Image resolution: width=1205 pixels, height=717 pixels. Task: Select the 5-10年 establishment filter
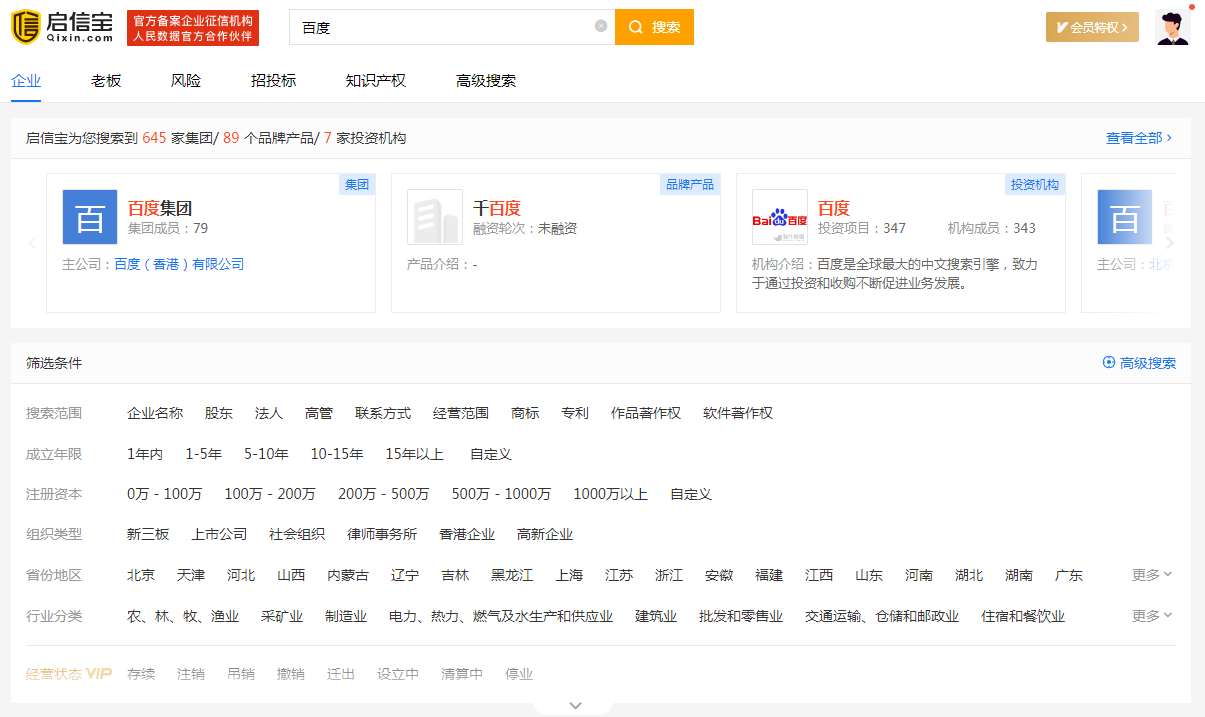(266, 454)
